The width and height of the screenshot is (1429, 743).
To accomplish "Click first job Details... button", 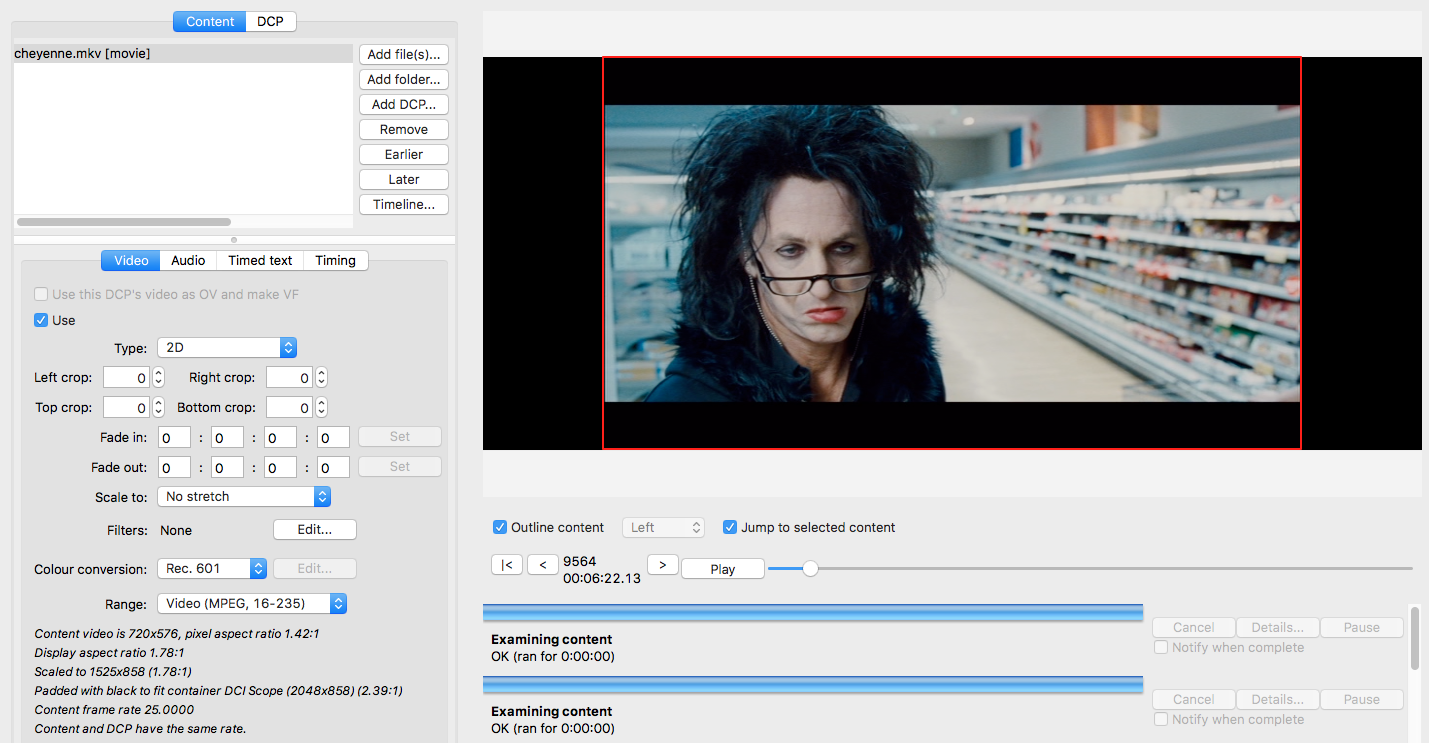I will [x=1278, y=627].
